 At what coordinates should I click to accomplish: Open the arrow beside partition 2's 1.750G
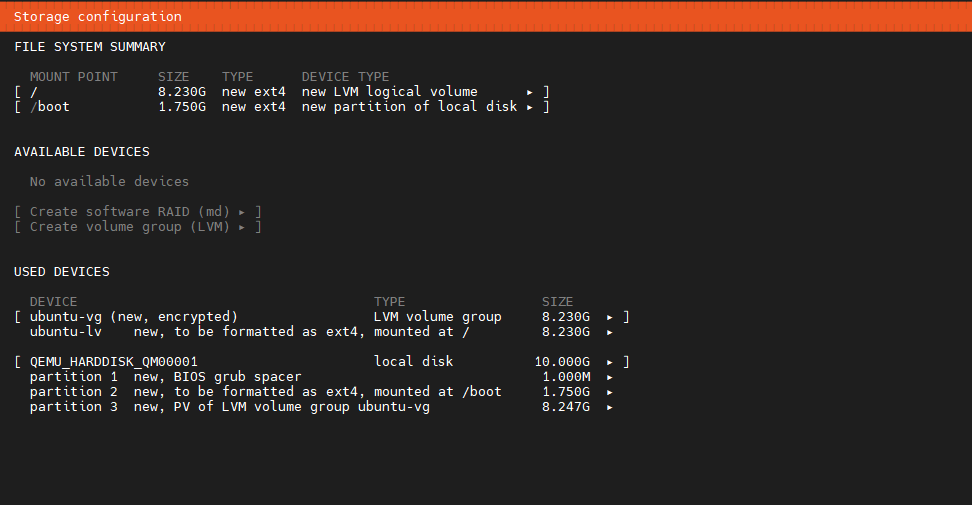pos(610,392)
